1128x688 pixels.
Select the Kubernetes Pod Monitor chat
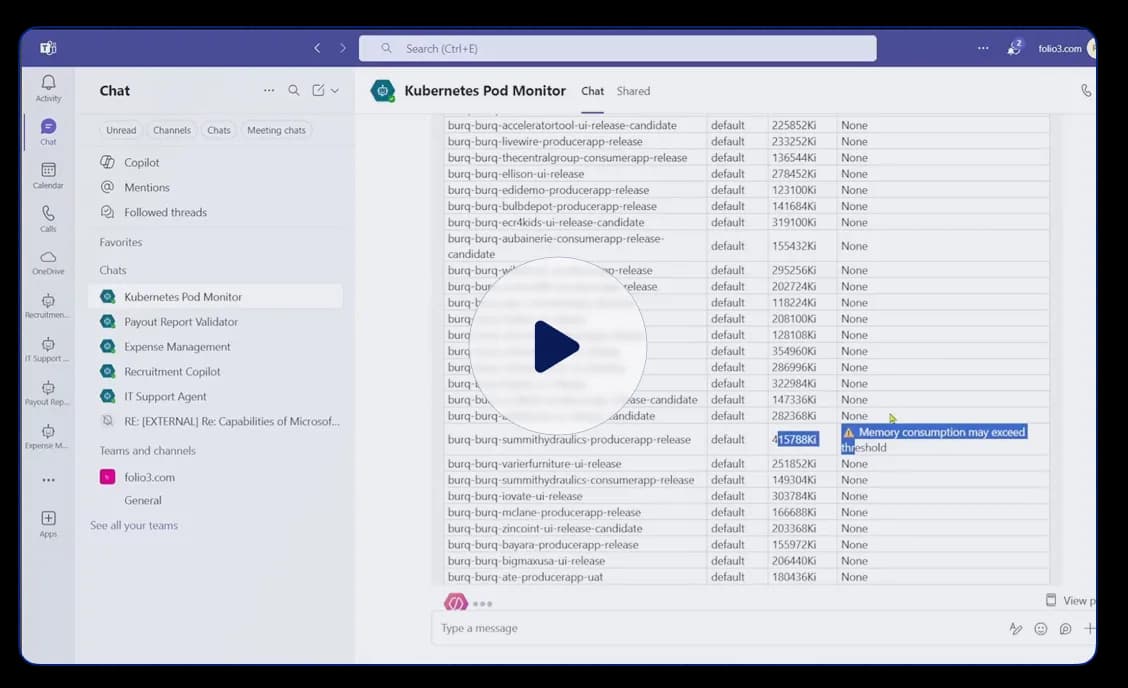point(214,297)
